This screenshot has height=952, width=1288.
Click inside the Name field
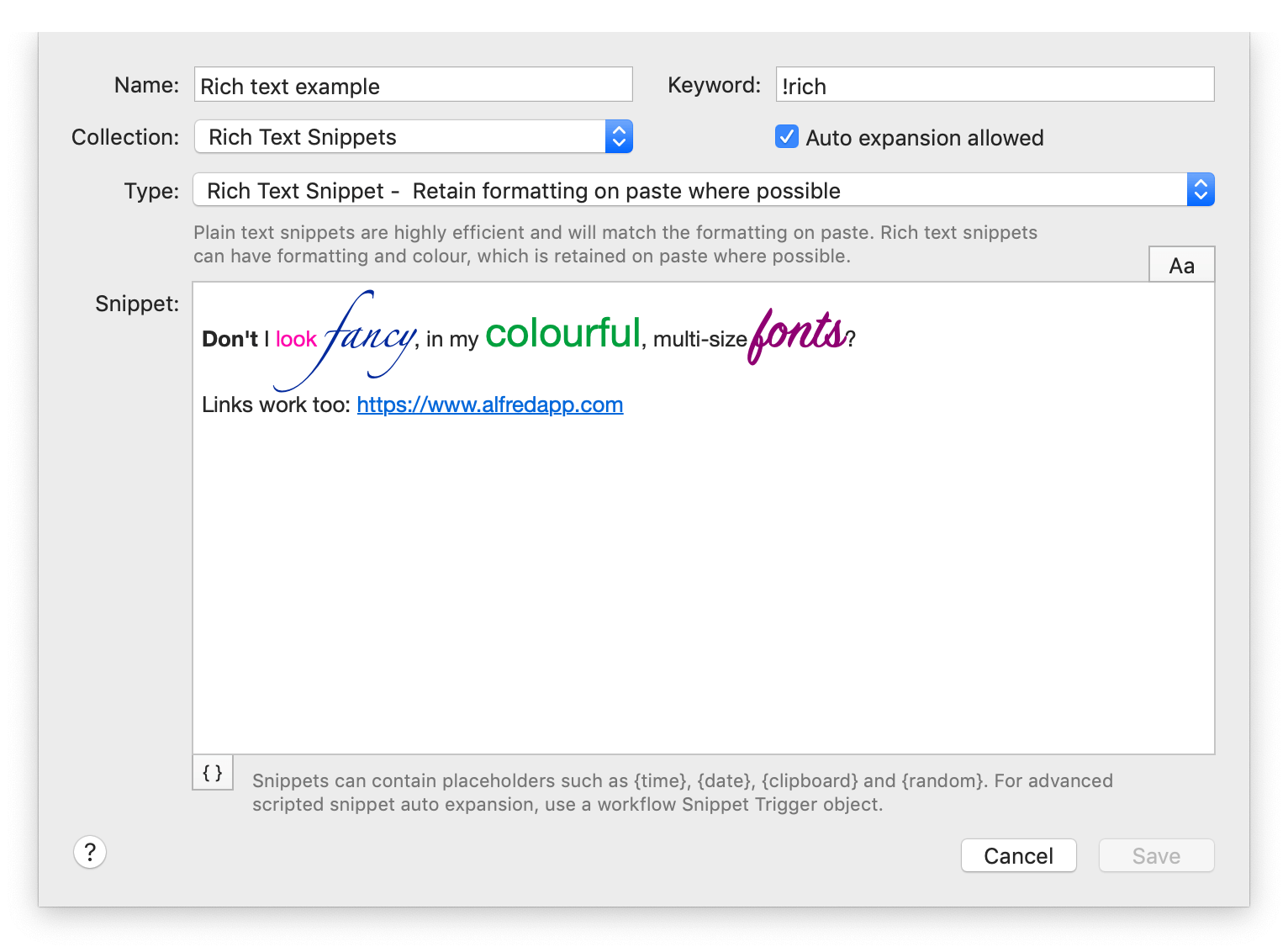(412, 84)
